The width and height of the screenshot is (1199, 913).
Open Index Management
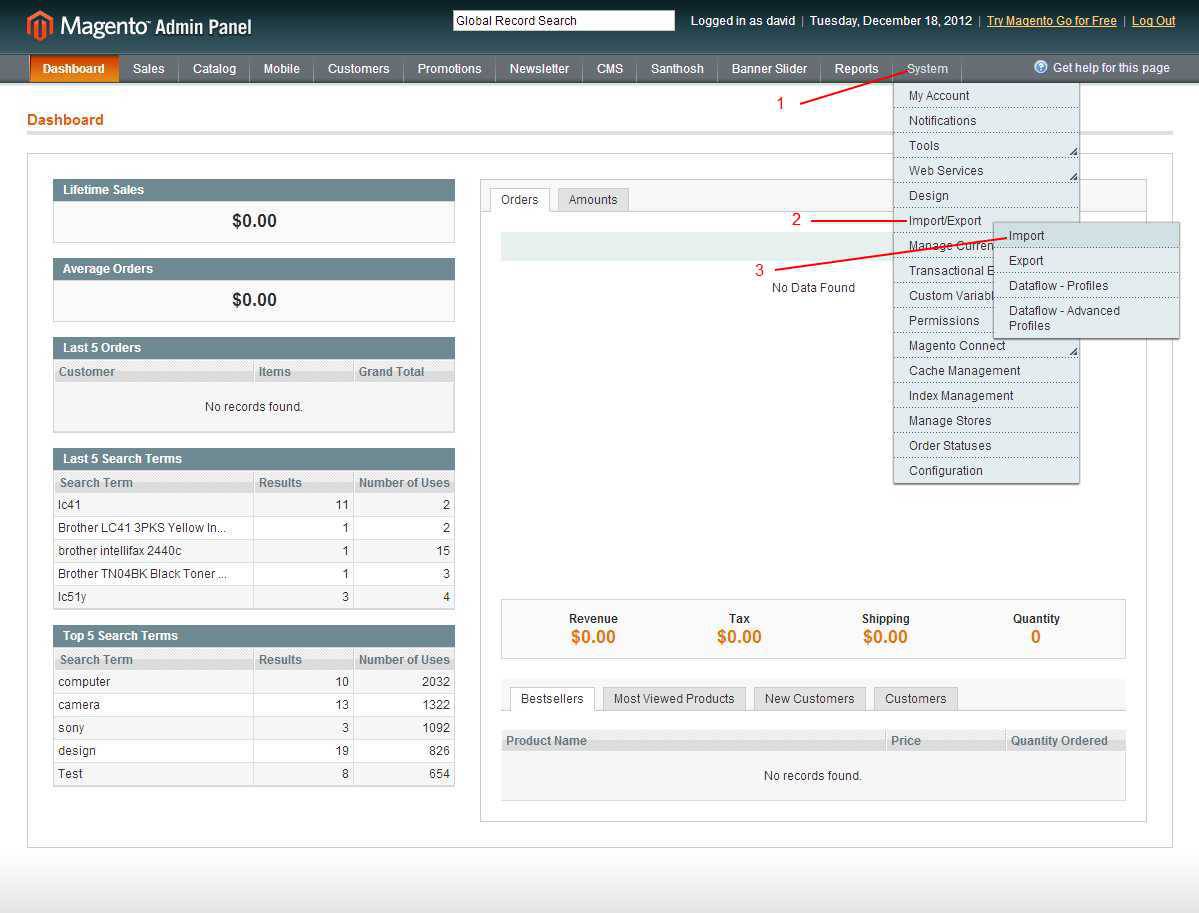tap(960, 395)
